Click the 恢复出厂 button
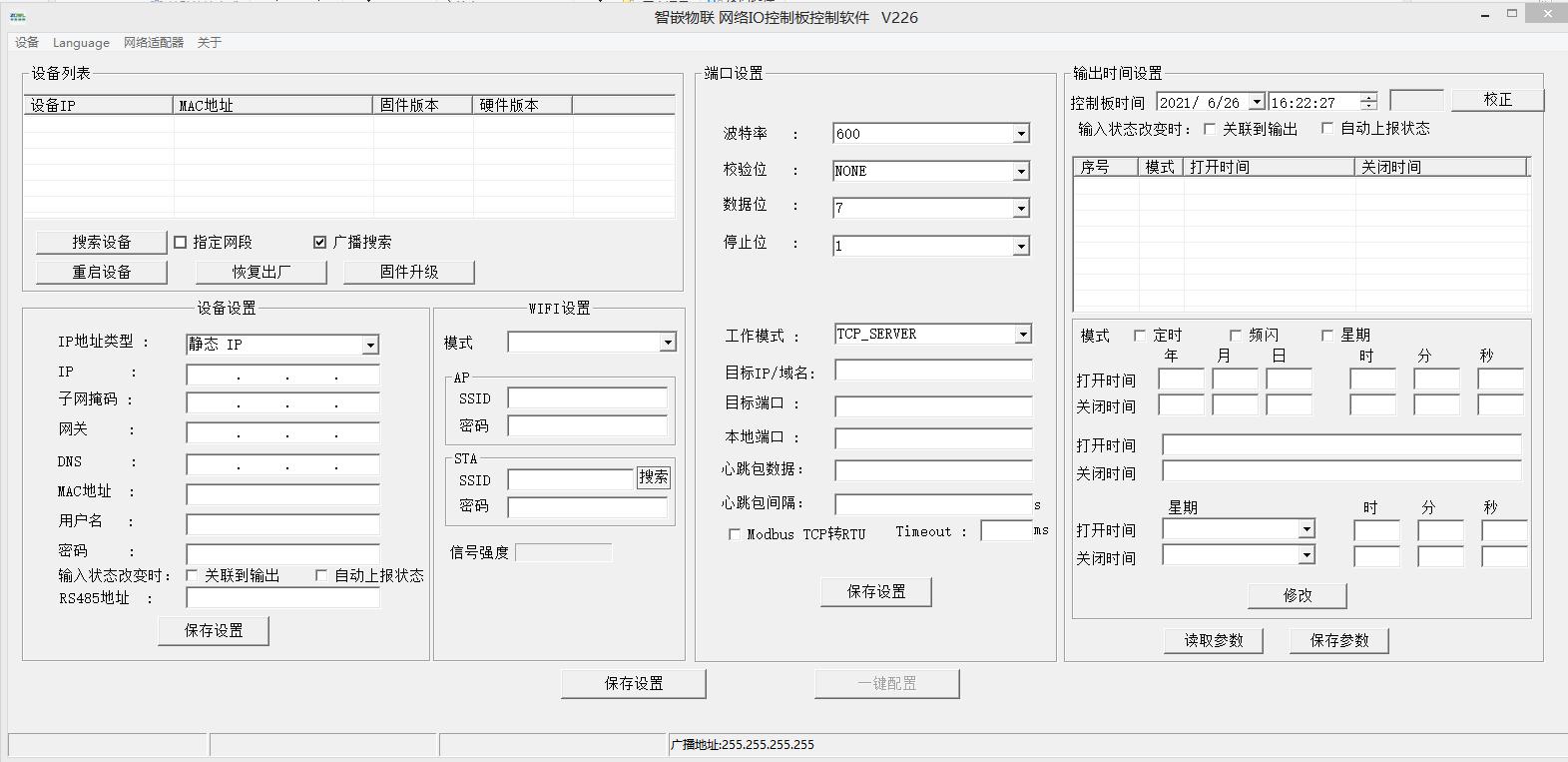This screenshot has height=762, width=1568. coord(261,272)
